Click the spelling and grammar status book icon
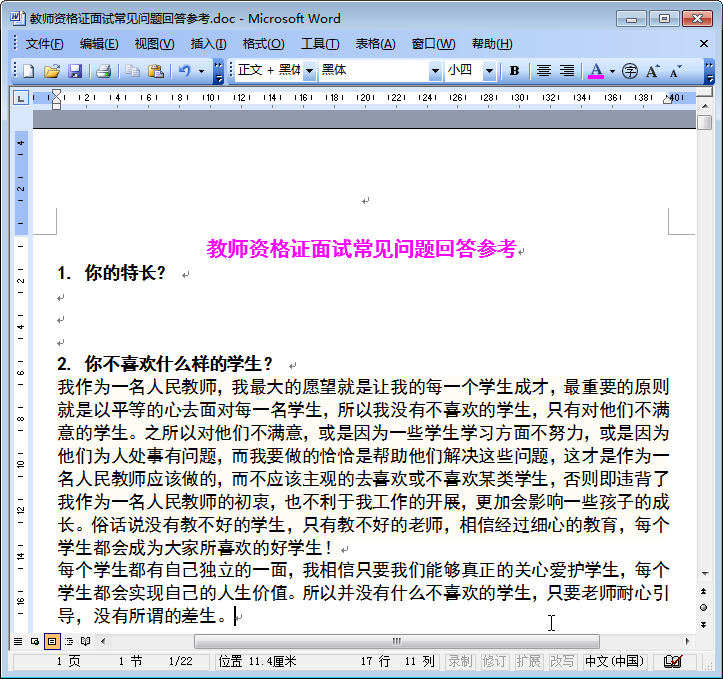Viewport: 723px width, 679px height. coord(673,661)
